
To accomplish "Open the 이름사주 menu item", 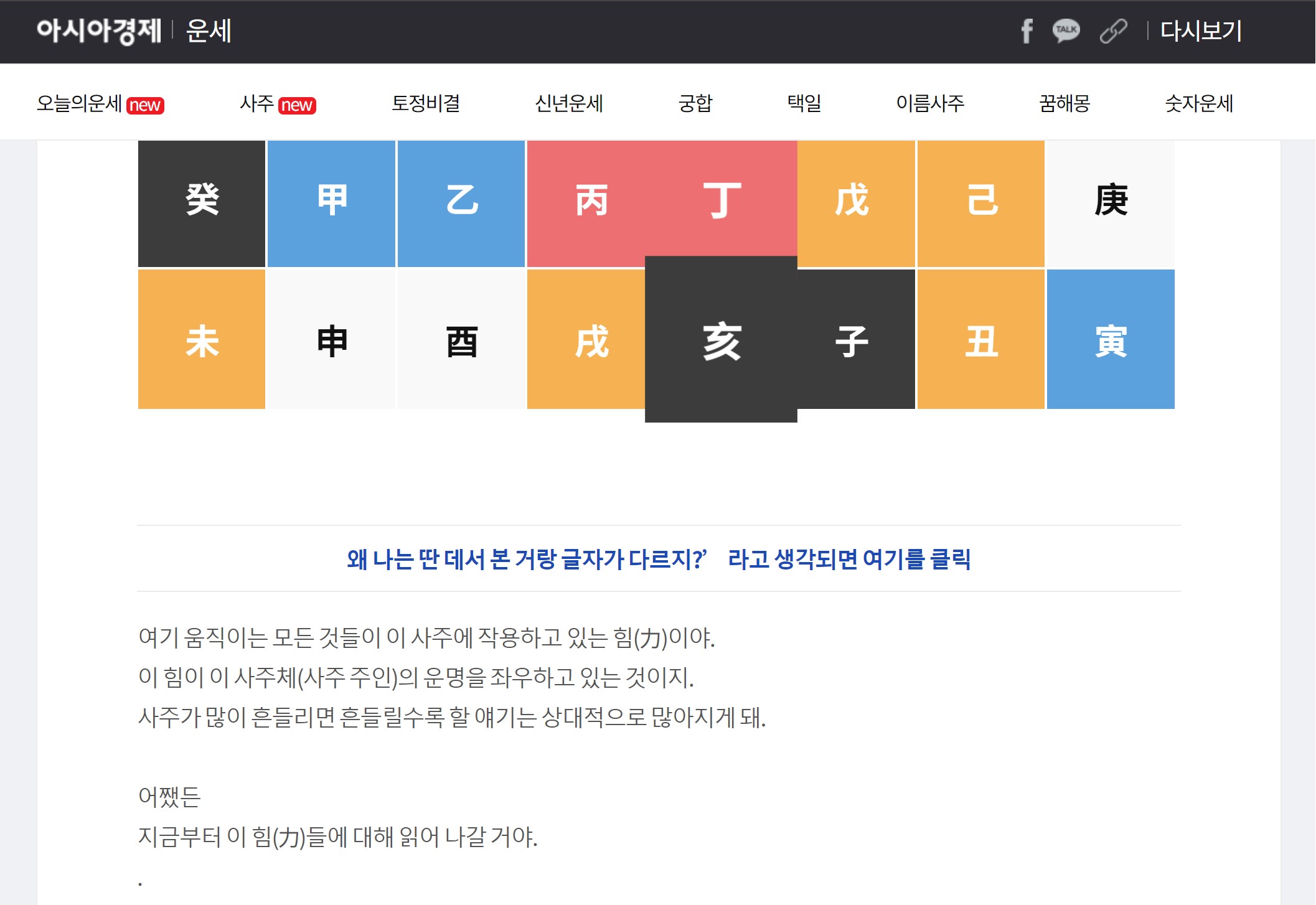I will pyautogui.click(x=930, y=103).
